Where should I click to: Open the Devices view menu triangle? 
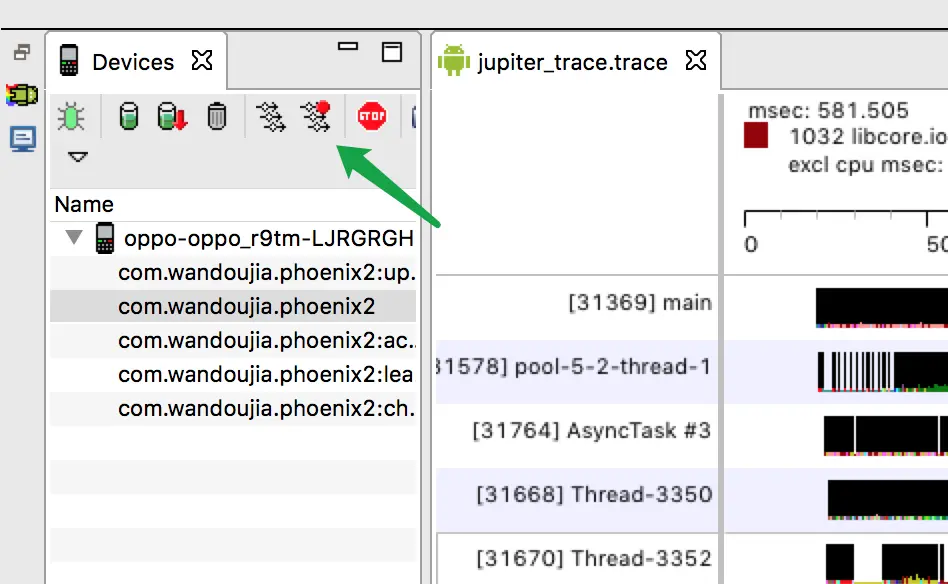pos(77,157)
